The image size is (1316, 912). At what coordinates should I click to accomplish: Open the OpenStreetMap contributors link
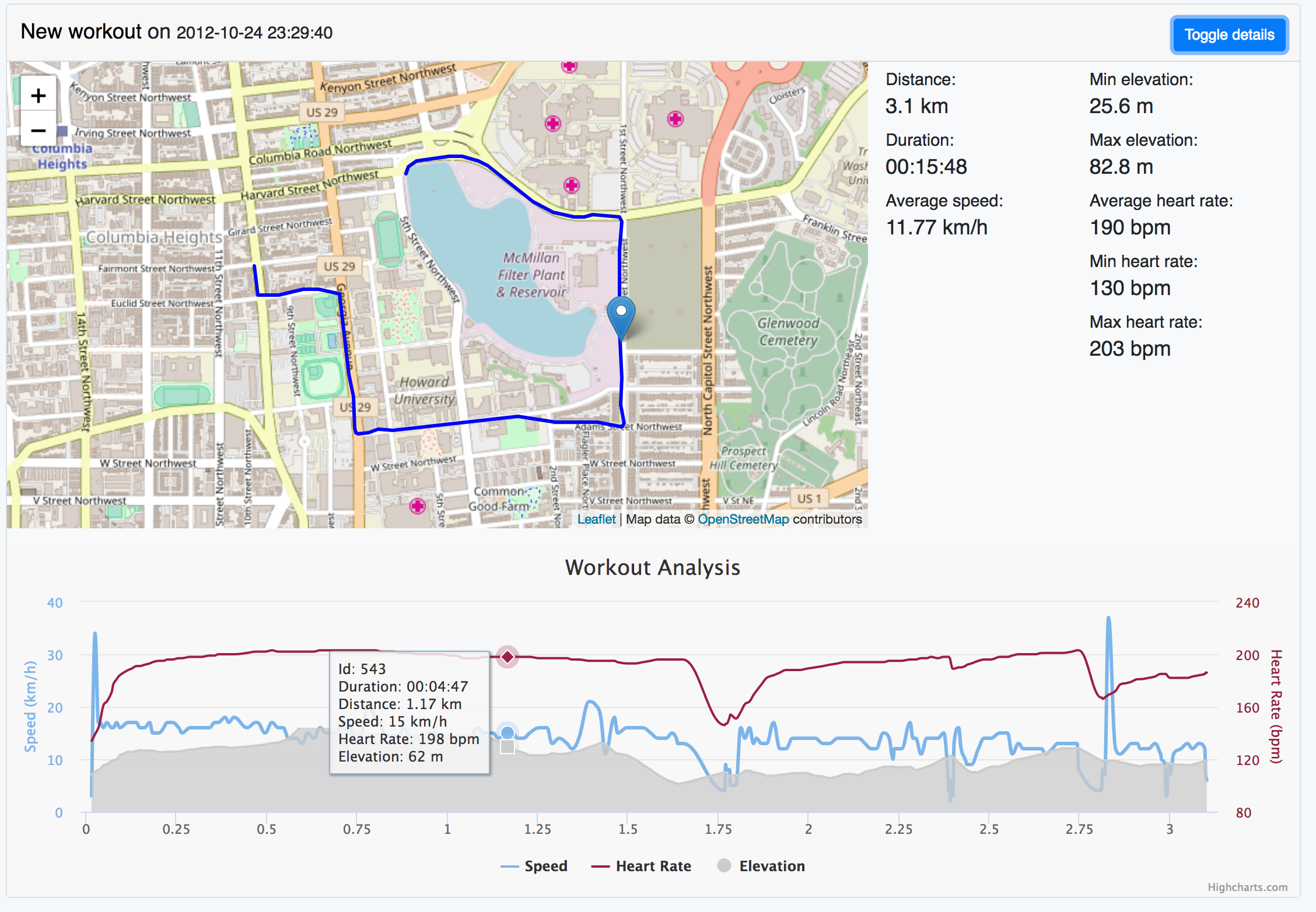[x=743, y=519]
